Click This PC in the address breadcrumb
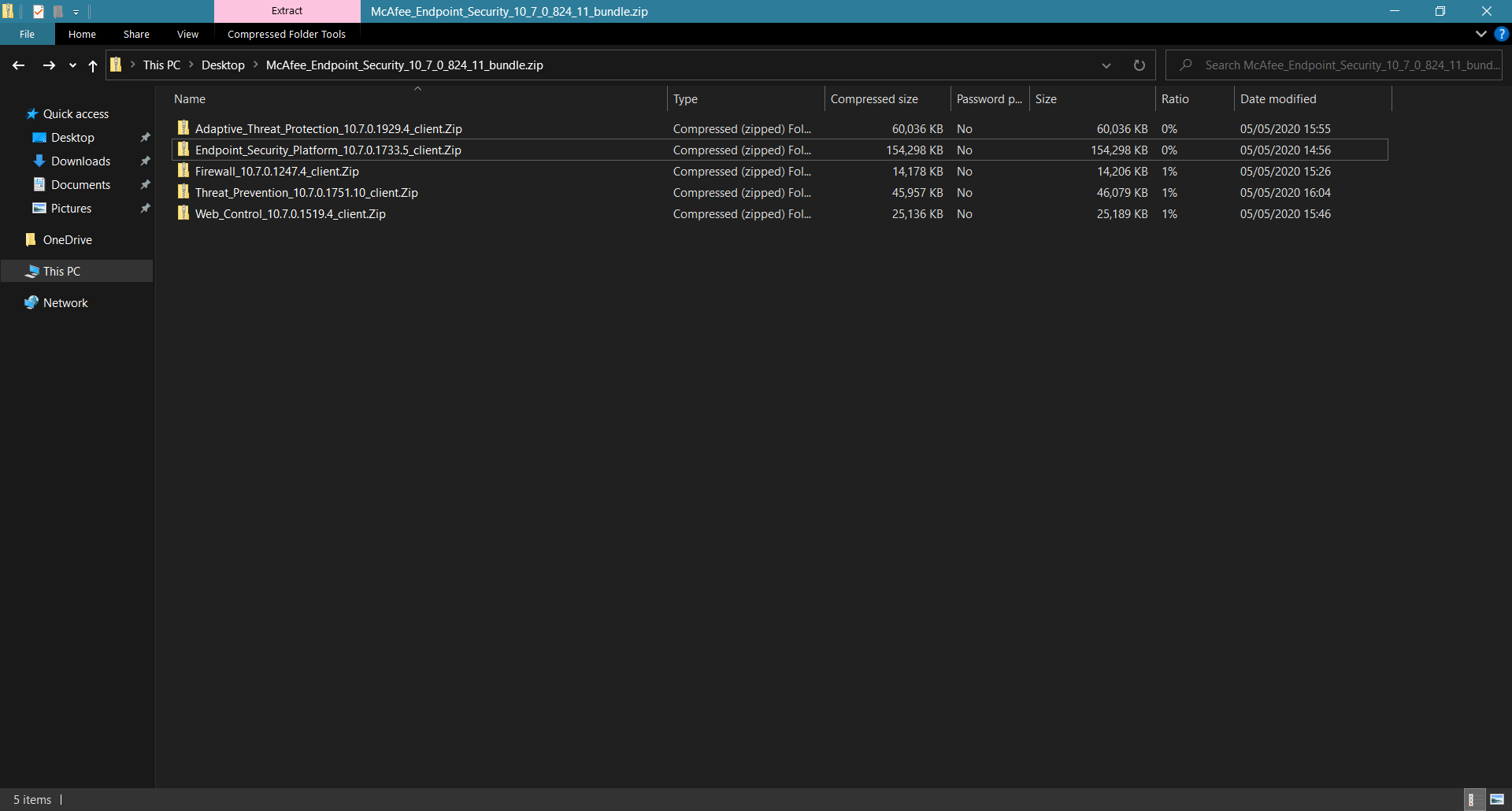Viewport: 1512px width, 811px height. click(x=161, y=65)
